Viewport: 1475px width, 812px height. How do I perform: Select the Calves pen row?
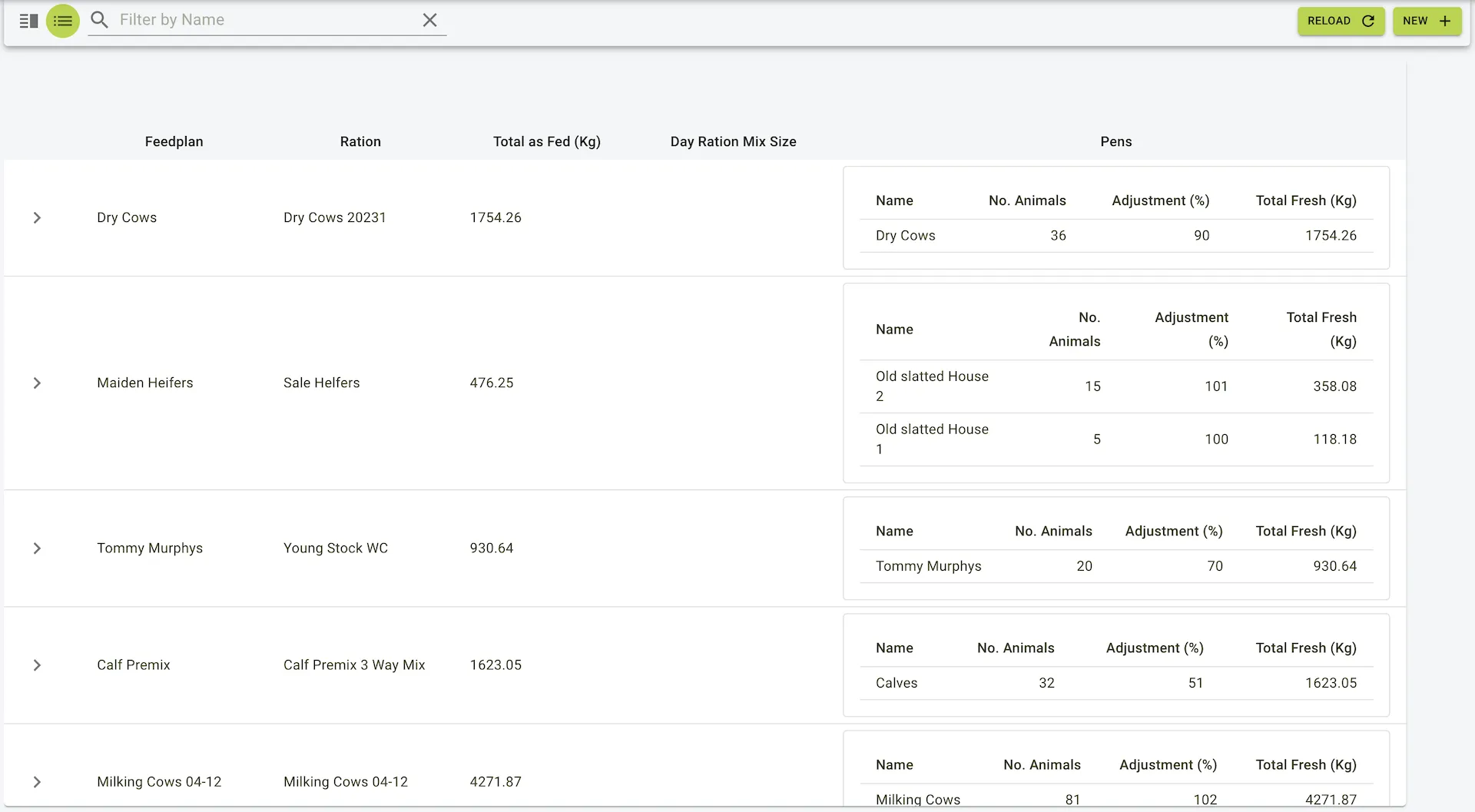tap(897, 683)
